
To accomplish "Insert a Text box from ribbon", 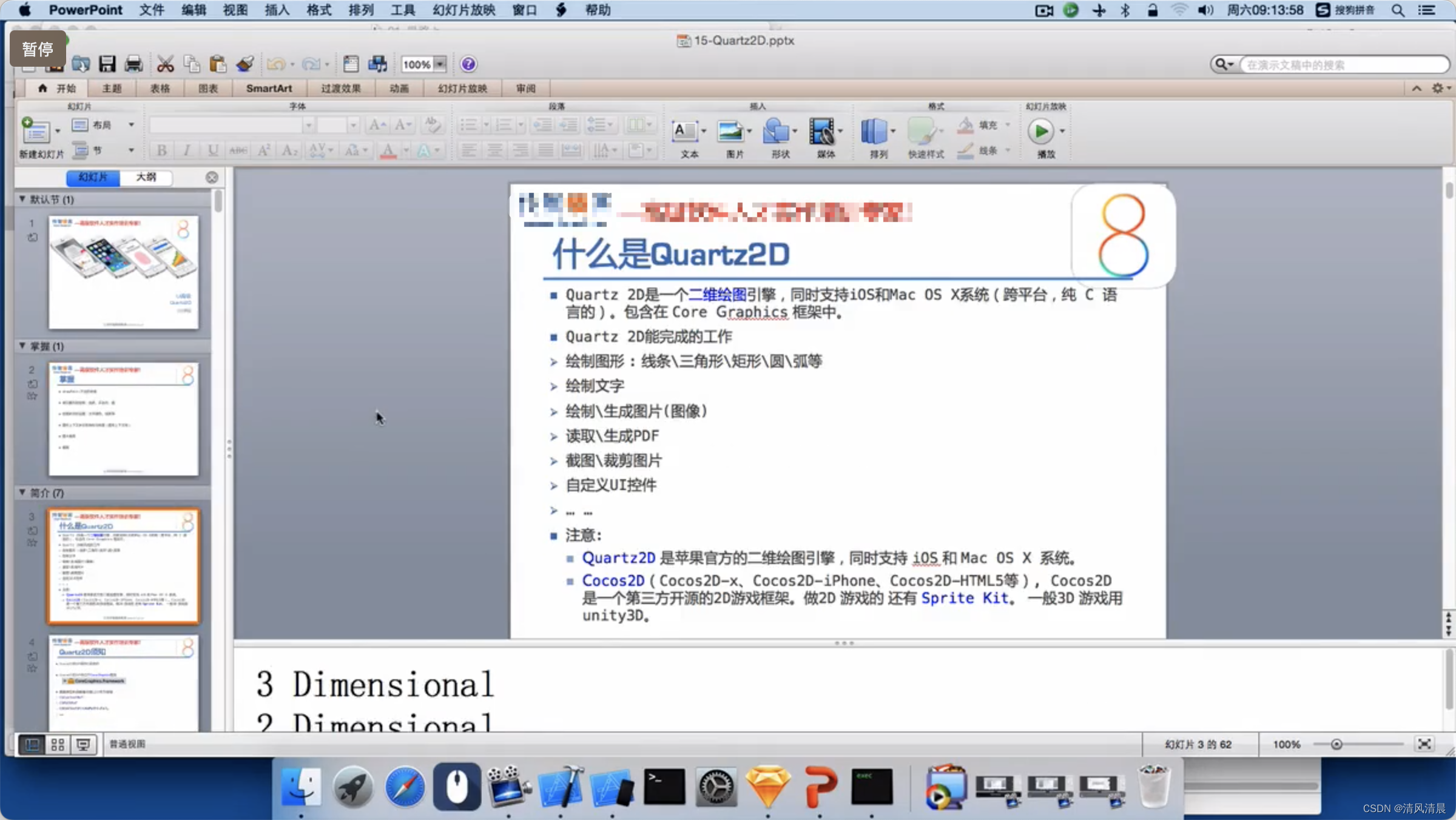I will pyautogui.click(x=685, y=131).
